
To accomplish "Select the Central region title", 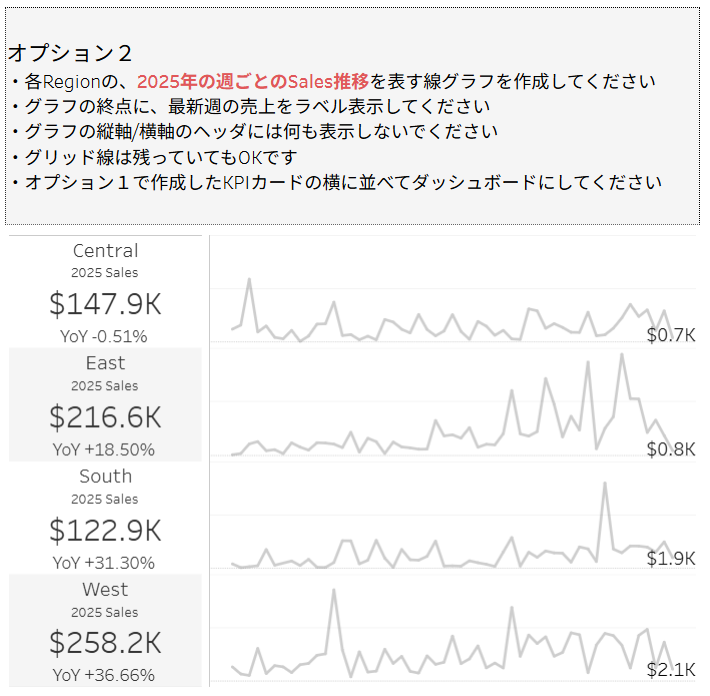I will tap(105, 251).
